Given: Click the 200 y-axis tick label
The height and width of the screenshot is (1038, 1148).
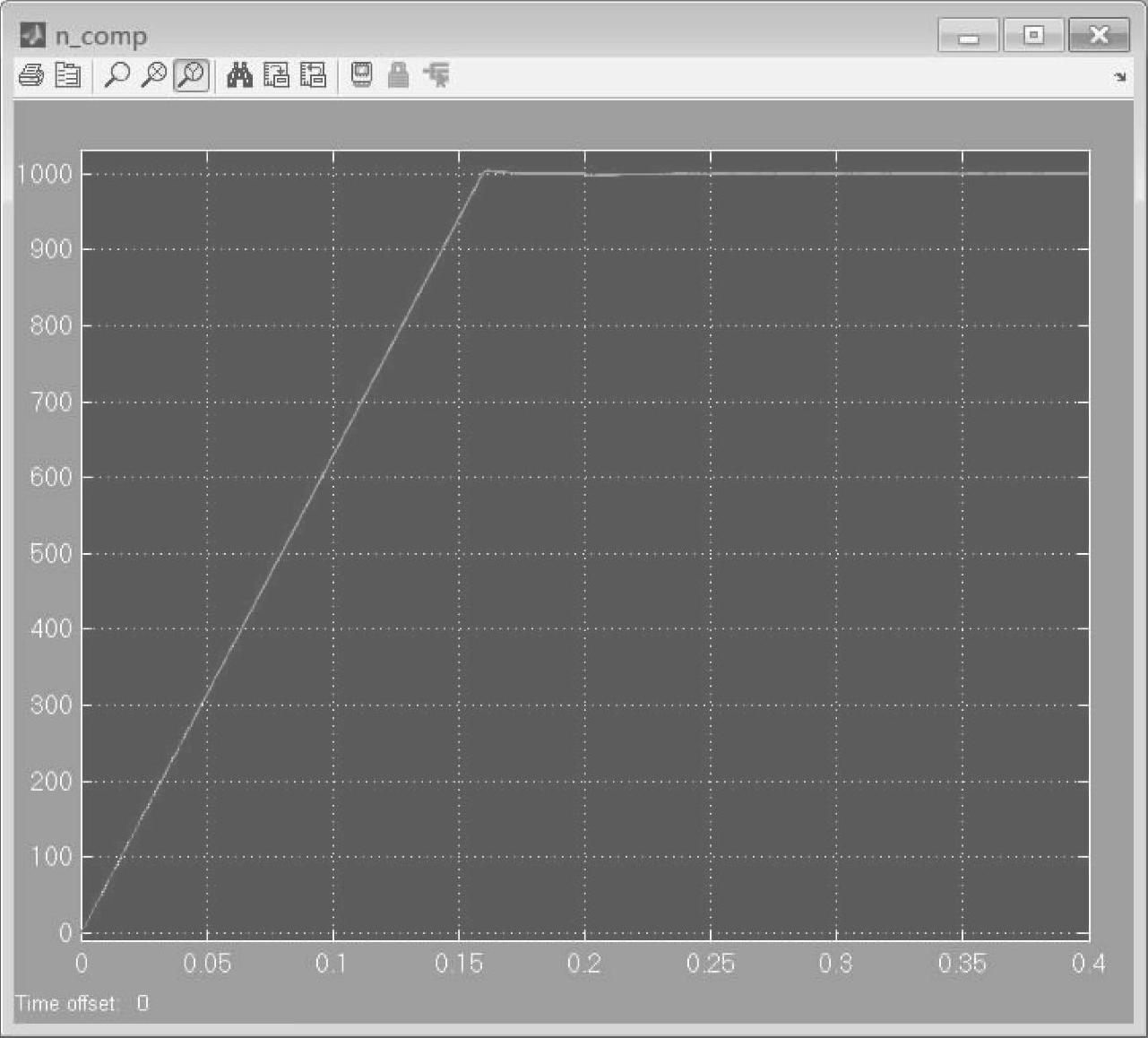Looking at the screenshot, I should (x=51, y=782).
